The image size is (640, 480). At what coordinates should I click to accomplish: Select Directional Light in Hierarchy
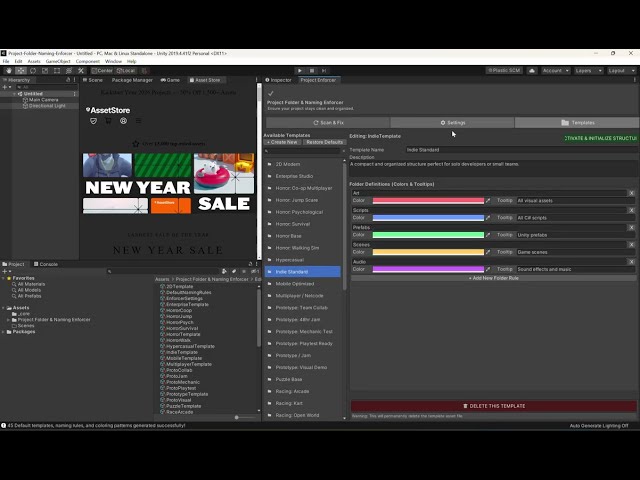(x=47, y=106)
